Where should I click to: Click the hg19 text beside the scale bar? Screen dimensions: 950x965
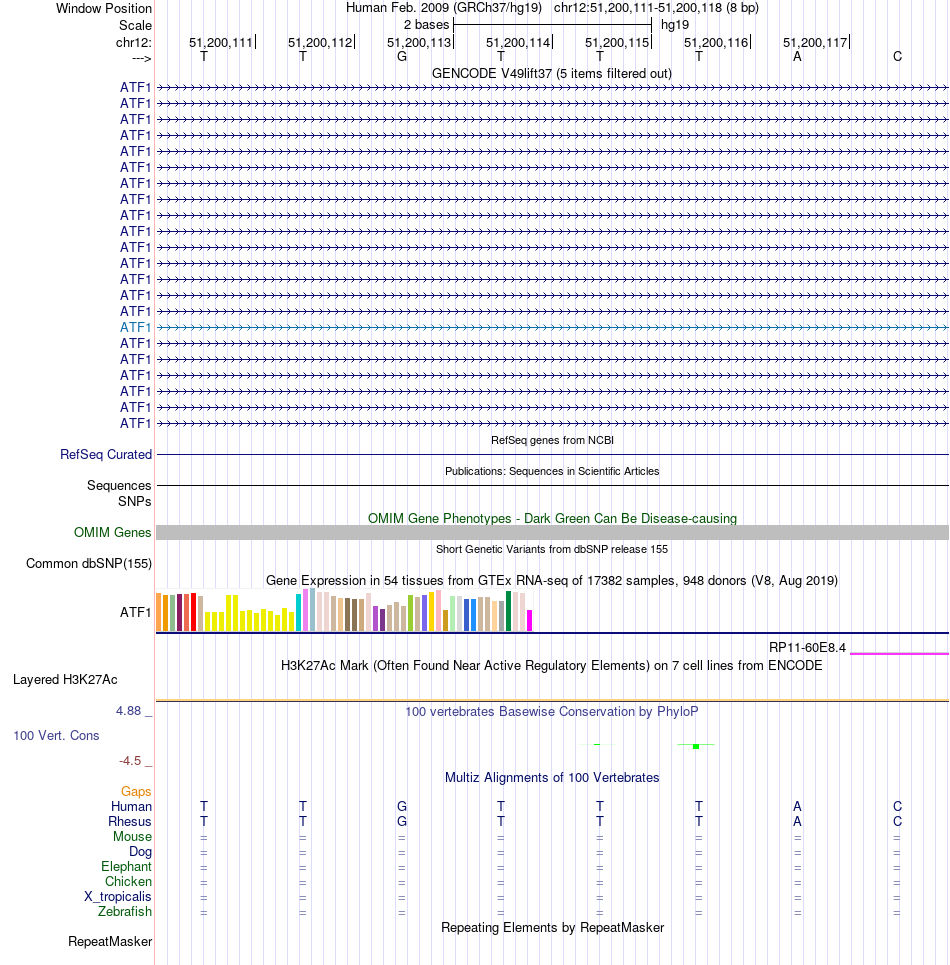675,25
